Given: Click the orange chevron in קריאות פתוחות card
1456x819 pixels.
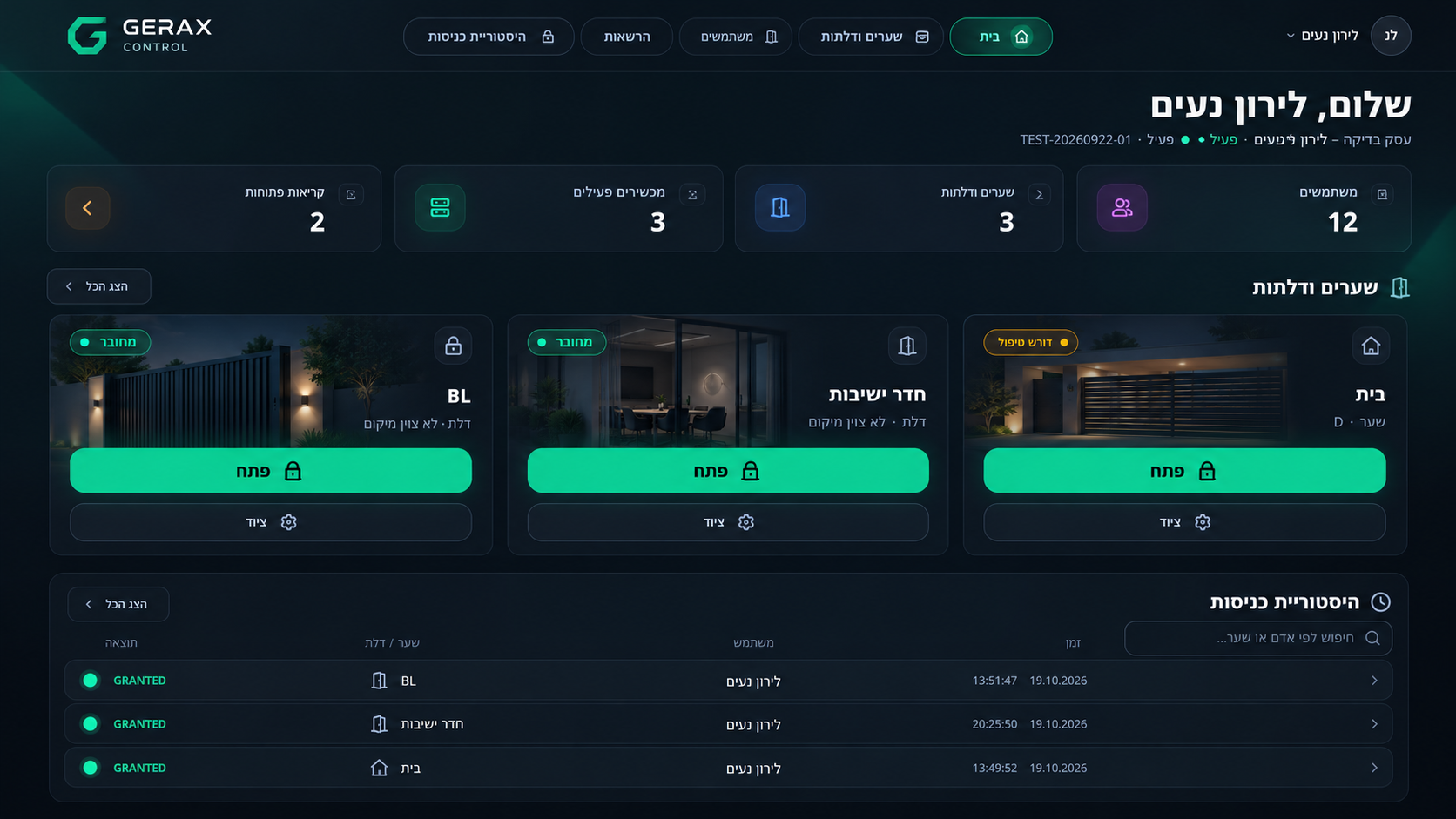Looking at the screenshot, I should [x=87, y=208].
